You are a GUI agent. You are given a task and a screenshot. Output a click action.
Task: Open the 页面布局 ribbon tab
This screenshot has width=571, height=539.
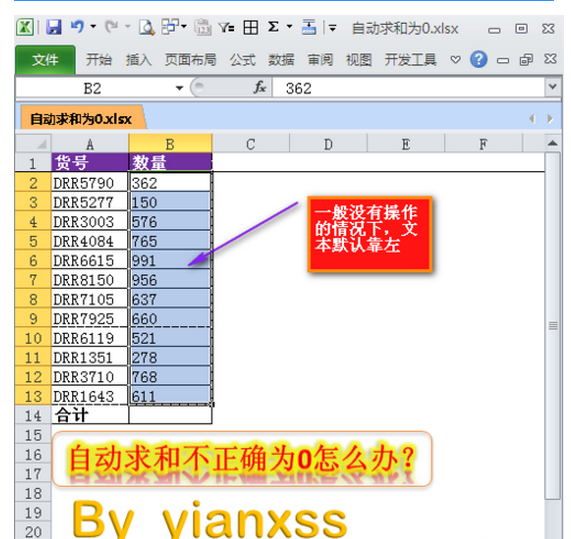[190, 60]
